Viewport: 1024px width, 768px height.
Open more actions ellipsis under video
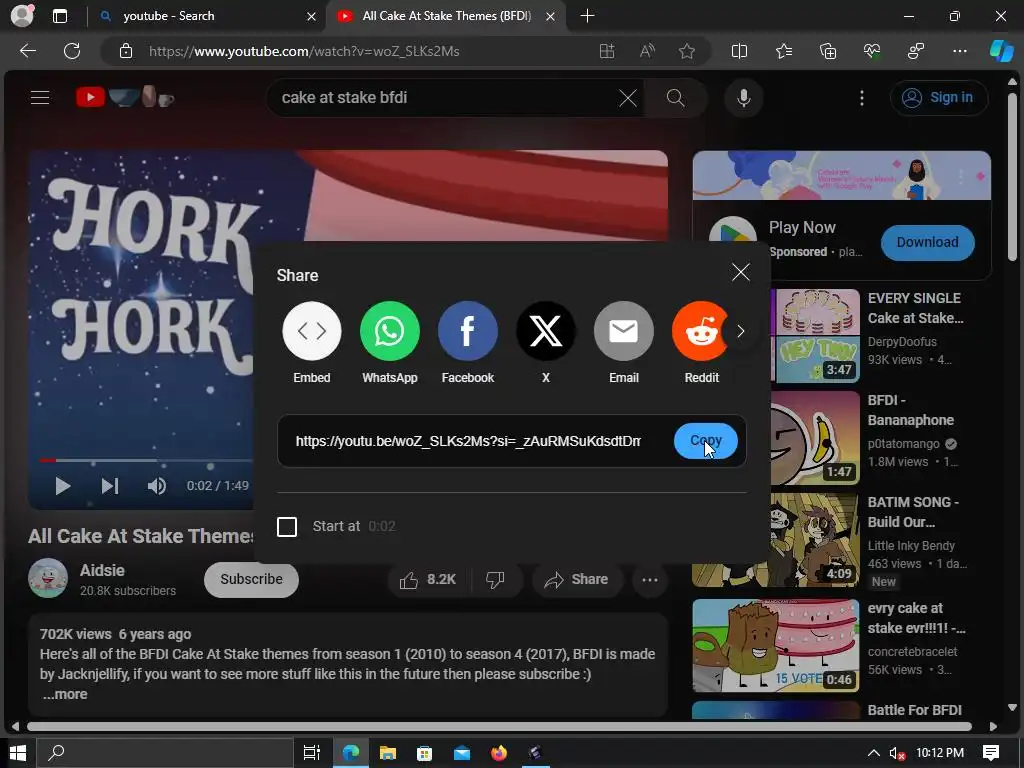(650, 579)
